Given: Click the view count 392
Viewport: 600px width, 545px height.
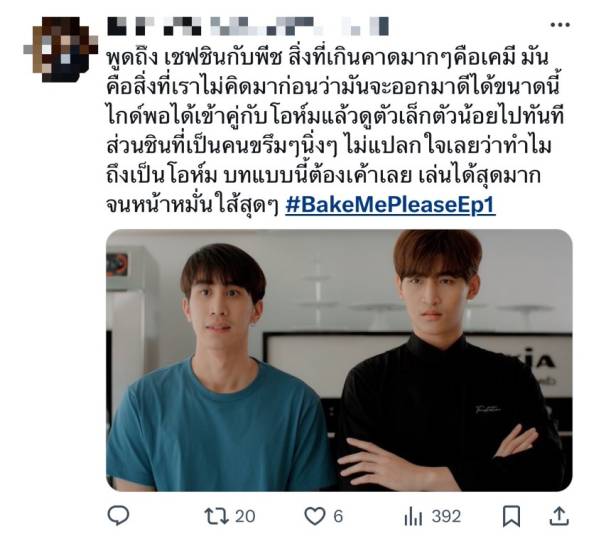Looking at the screenshot, I should click(446, 516).
